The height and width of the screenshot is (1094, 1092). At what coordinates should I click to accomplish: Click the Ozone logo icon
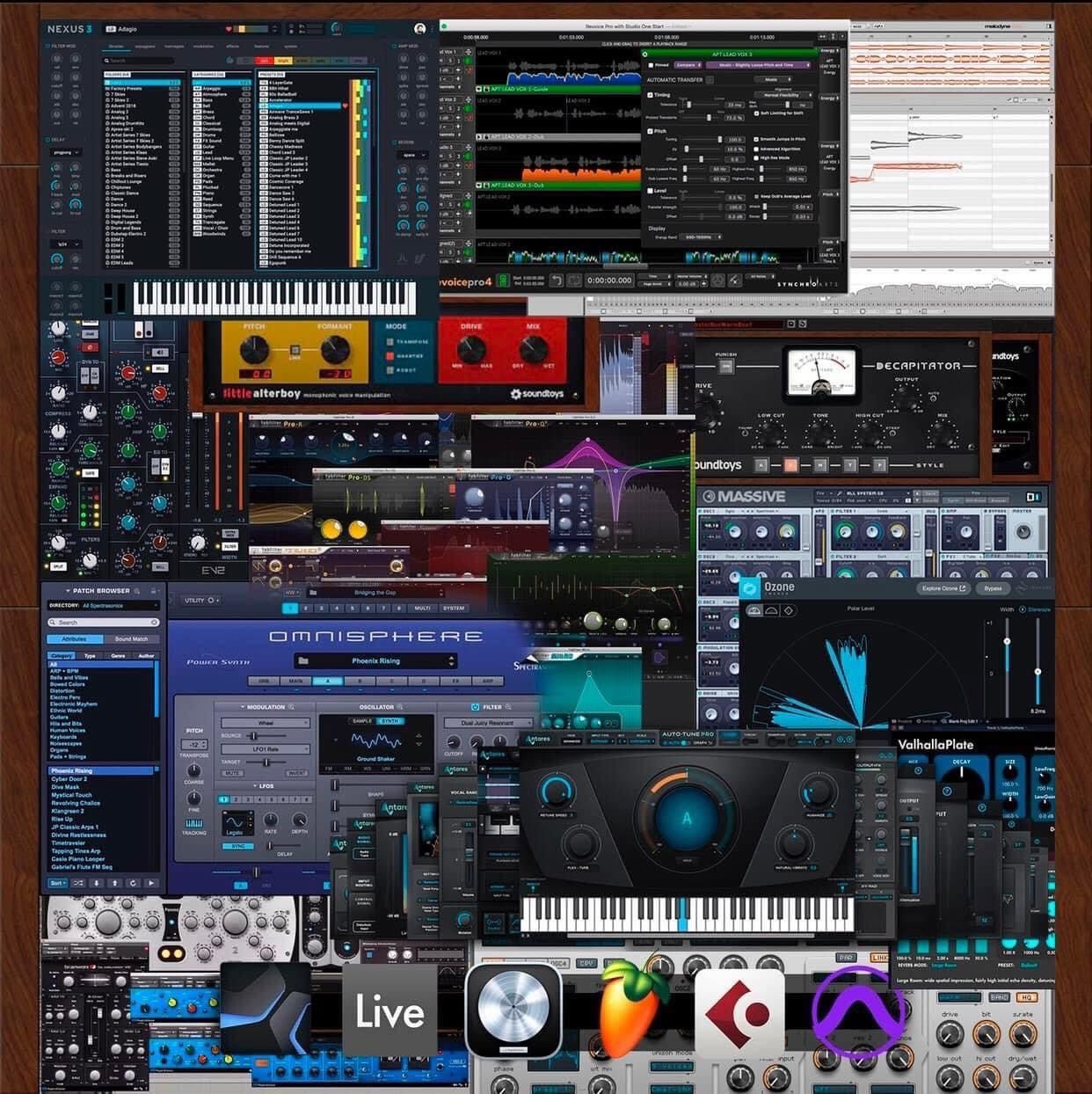pos(749,587)
